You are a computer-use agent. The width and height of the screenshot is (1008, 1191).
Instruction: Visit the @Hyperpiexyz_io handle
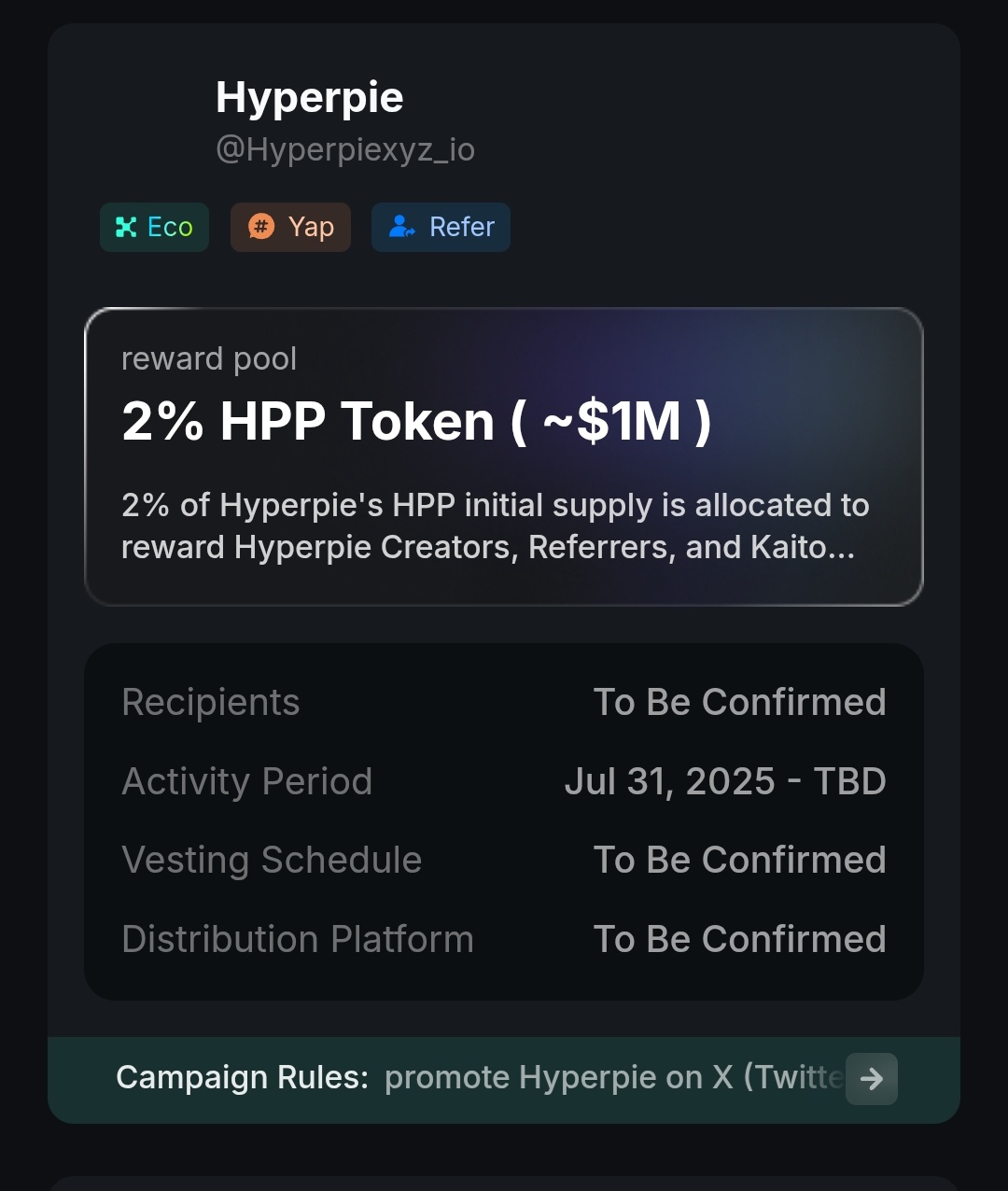(344, 149)
